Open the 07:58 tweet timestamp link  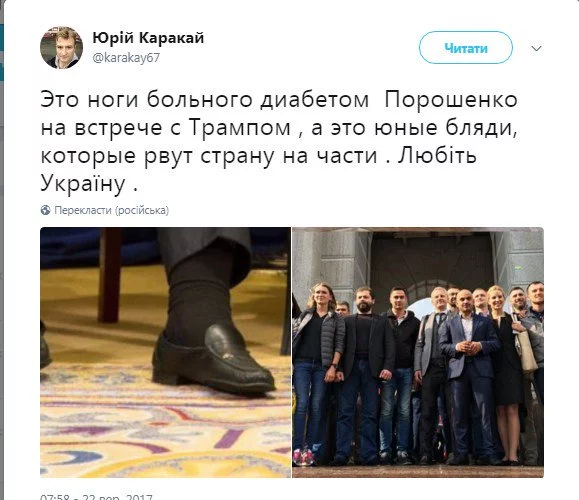click(x=96, y=497)
